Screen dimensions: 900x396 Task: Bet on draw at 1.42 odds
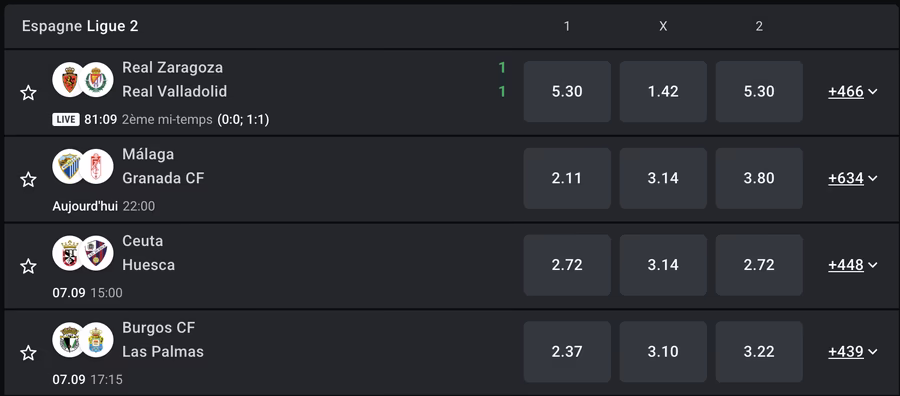(x=663, y=92)
